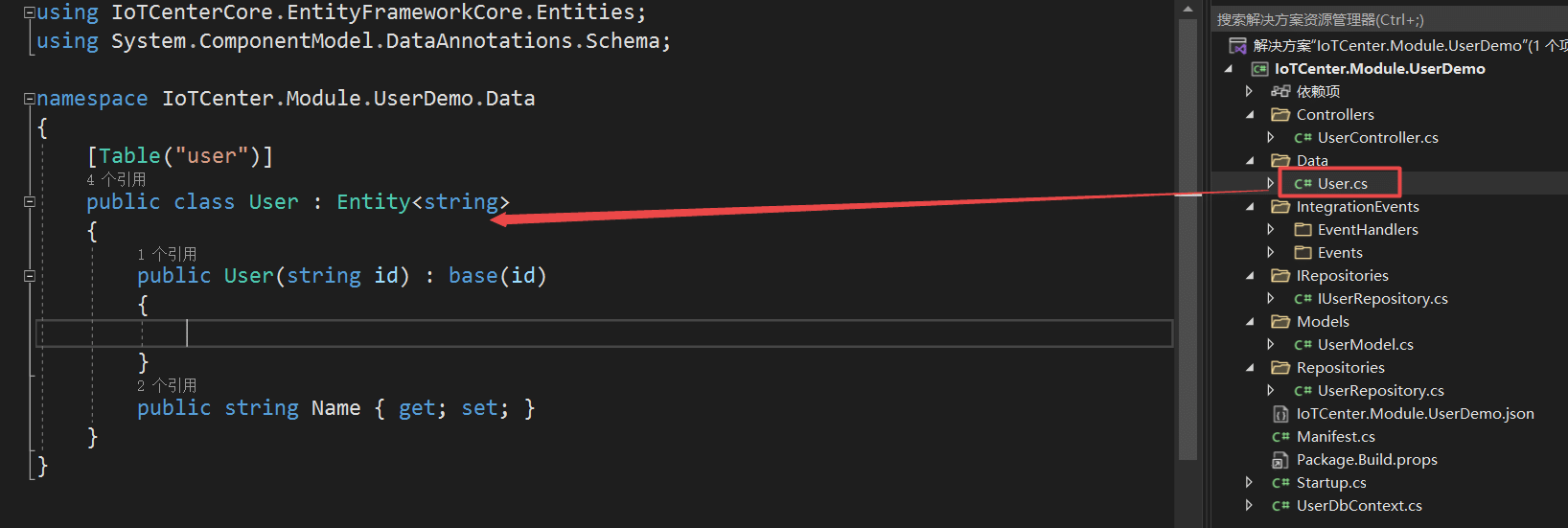Click the dependencies (依赖项) node icon
Viewport: 1568px width, 528px height.
click(1280, 92)
